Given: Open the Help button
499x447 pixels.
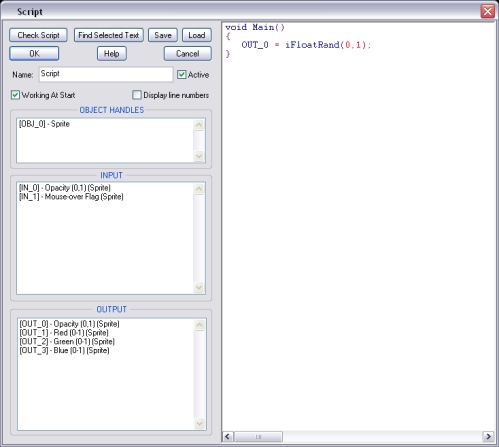Looking at the screenshot, I should click(112, 54).
